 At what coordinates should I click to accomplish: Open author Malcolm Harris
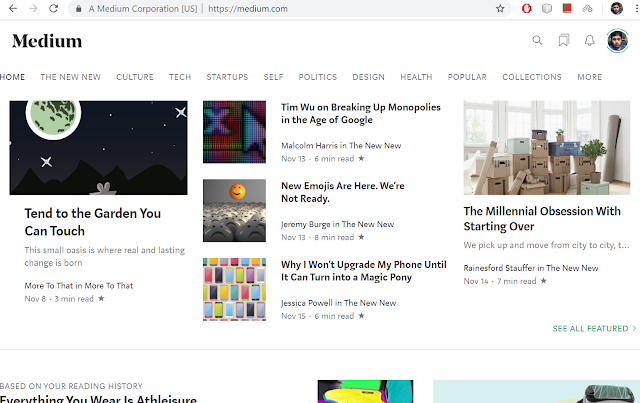click(309, 145)
